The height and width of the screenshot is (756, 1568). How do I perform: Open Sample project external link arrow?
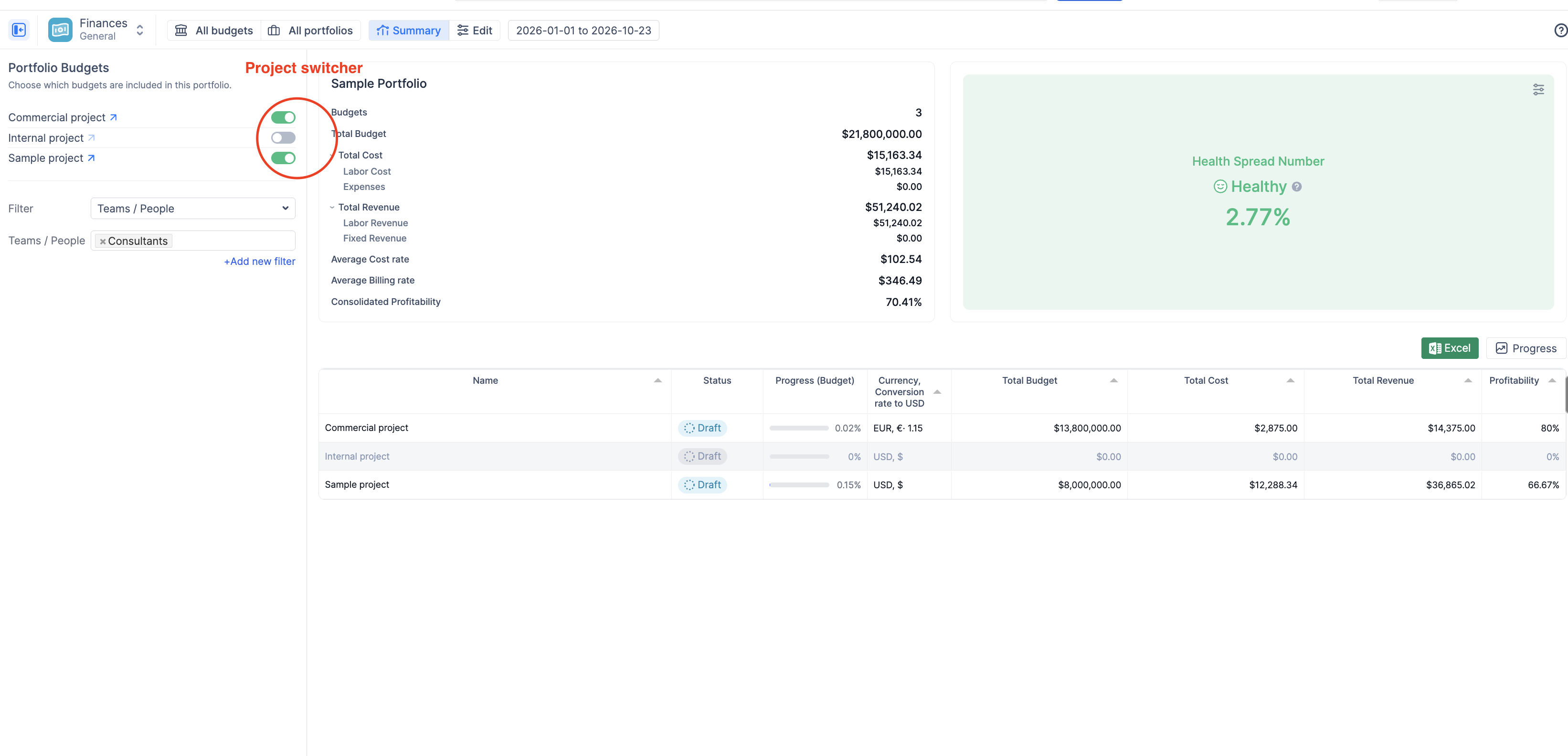(91, 158)
